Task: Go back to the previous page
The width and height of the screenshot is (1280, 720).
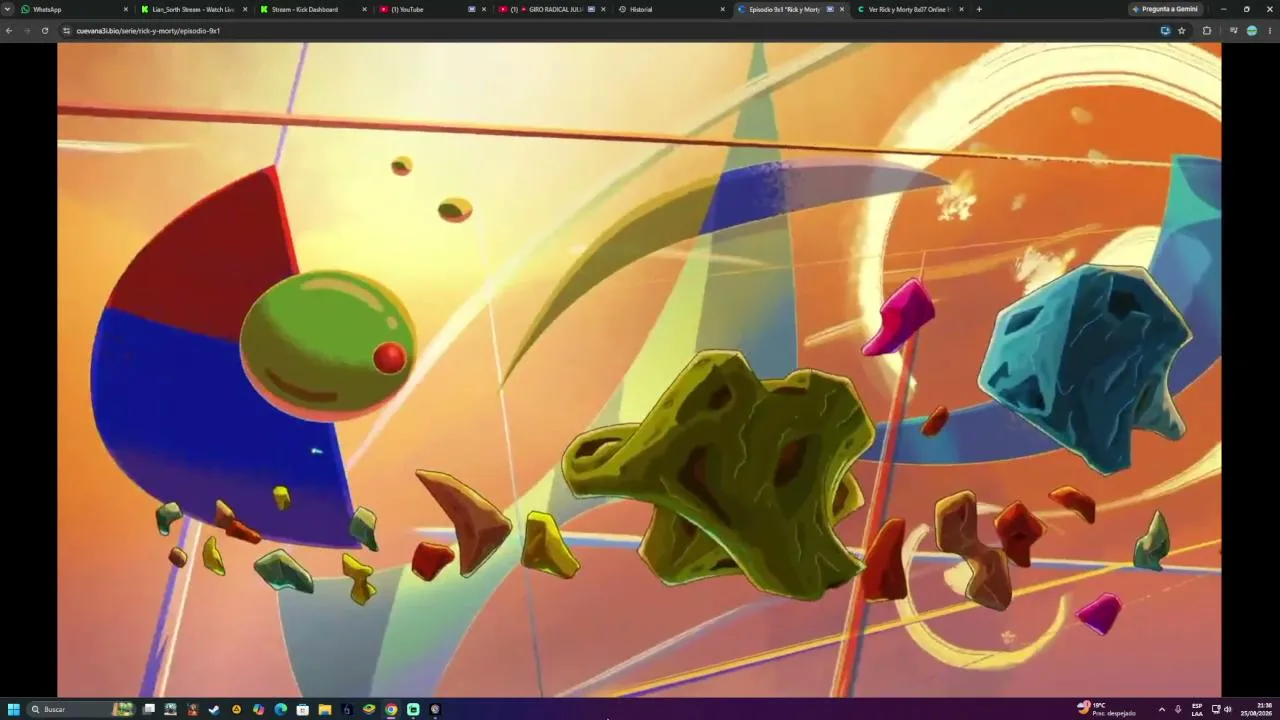Action: (x=9, y=31)
